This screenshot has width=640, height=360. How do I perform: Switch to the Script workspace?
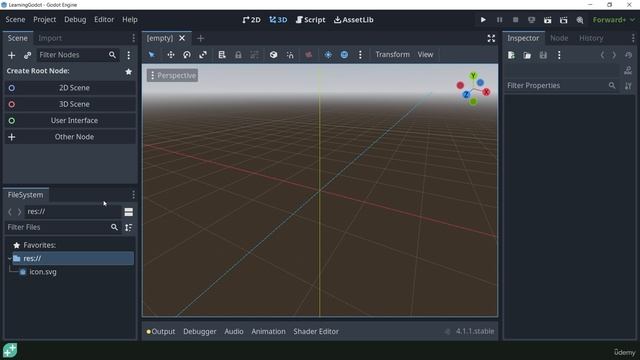point(311,20)
